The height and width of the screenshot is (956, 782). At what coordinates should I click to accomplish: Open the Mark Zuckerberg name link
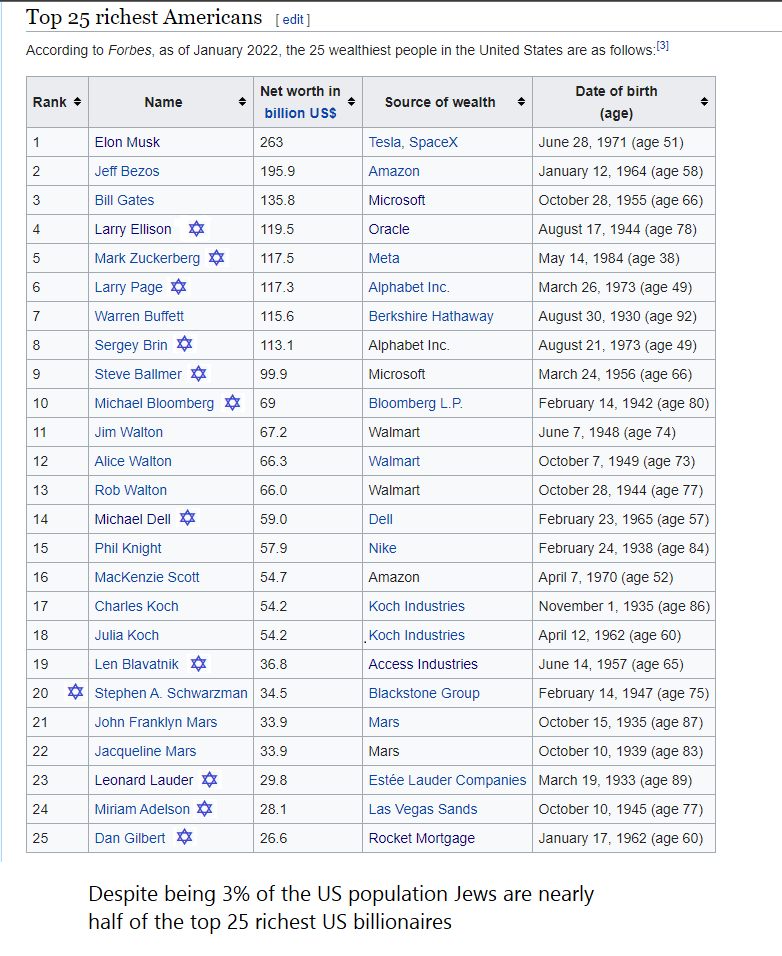pos(147,259)
